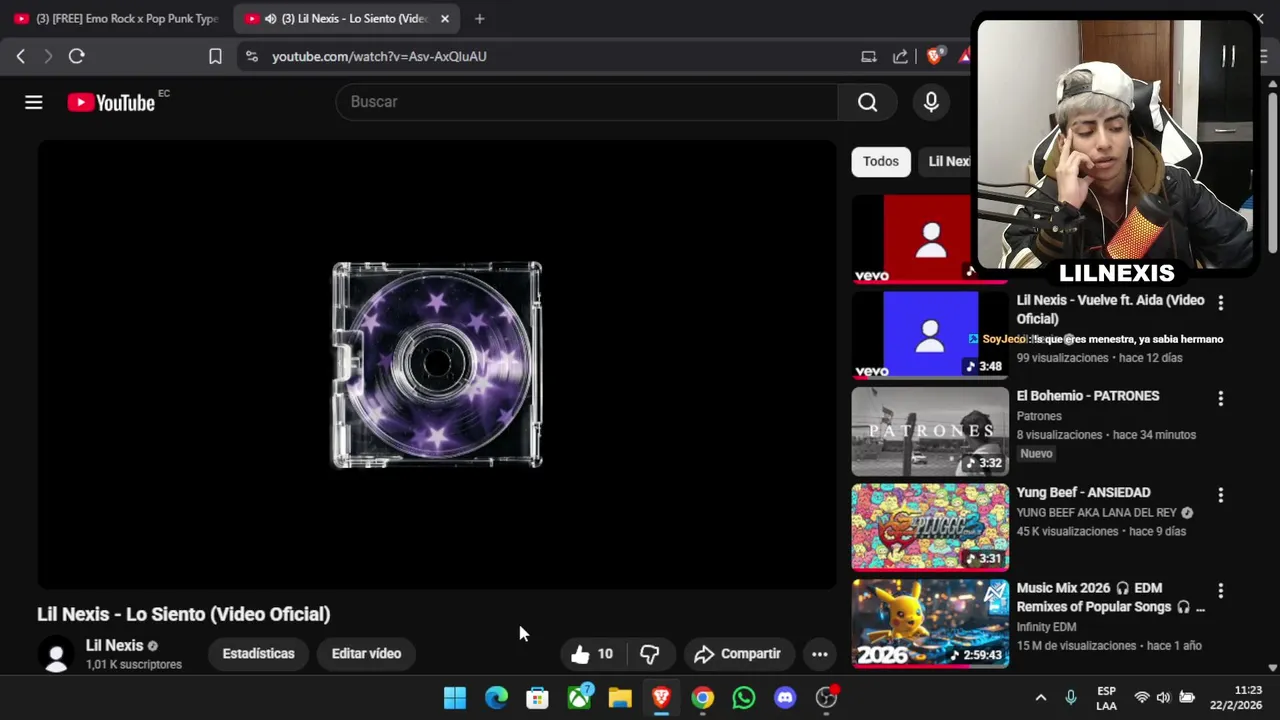Open the ANSIEDAD video thumbnail
Image resolution: width=1280 pixels, height=720 pixels.
coord(930,527)
